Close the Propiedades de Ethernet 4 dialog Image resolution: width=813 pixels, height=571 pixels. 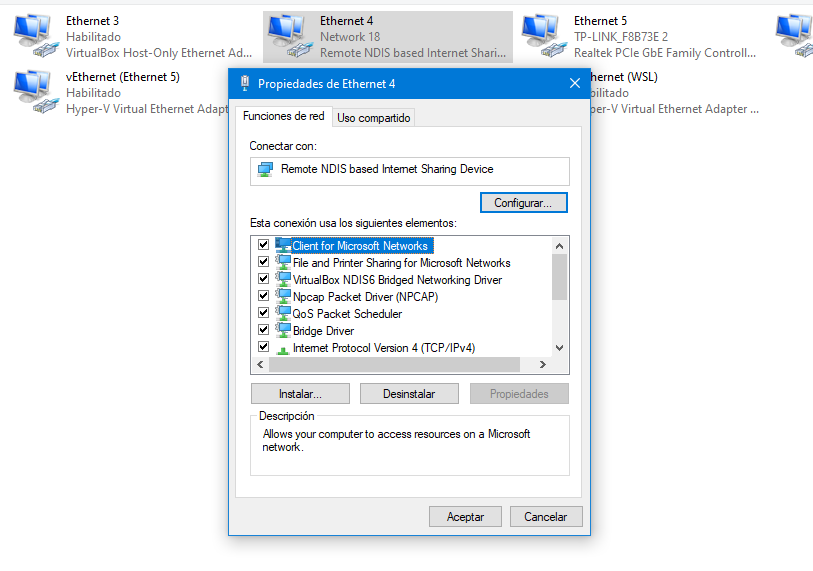(574, 83)
